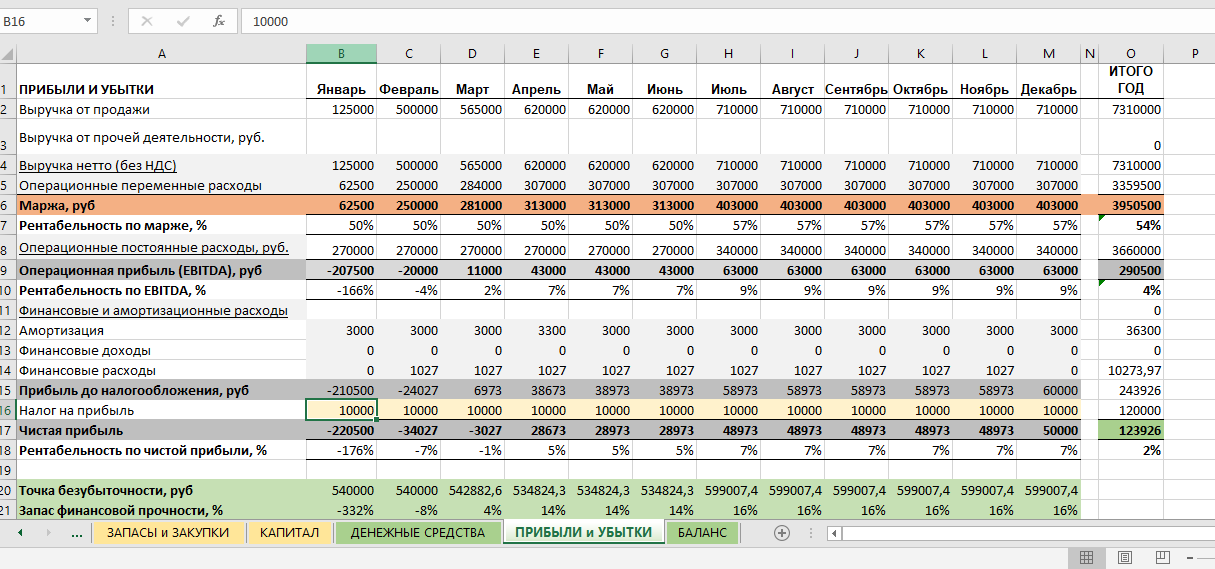This screenshot has height=569, width=1215.
Task: Open Insert Function (fx) dialog
Action: (219, 20)
